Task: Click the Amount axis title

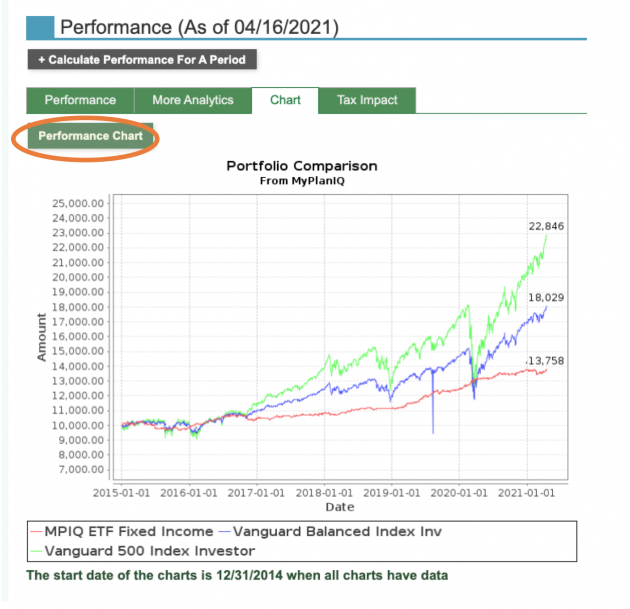Action: click(x=41, y=337)
